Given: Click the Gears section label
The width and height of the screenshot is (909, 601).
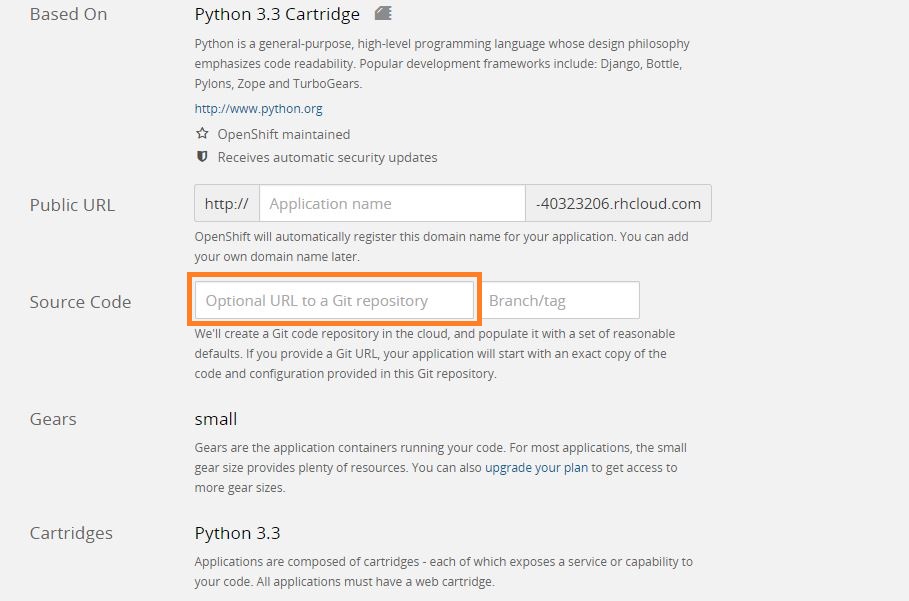Looking at the screenshot, I should [53, 419].
